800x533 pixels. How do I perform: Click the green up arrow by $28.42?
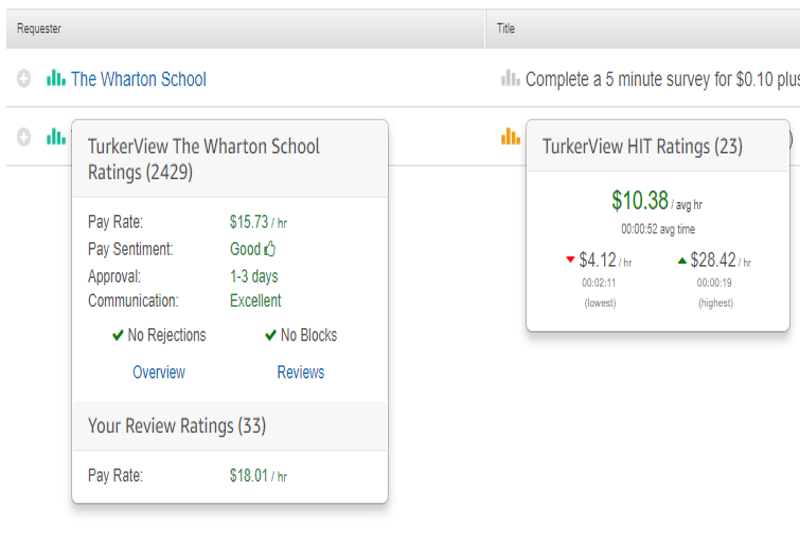click(x=682, y=260)
